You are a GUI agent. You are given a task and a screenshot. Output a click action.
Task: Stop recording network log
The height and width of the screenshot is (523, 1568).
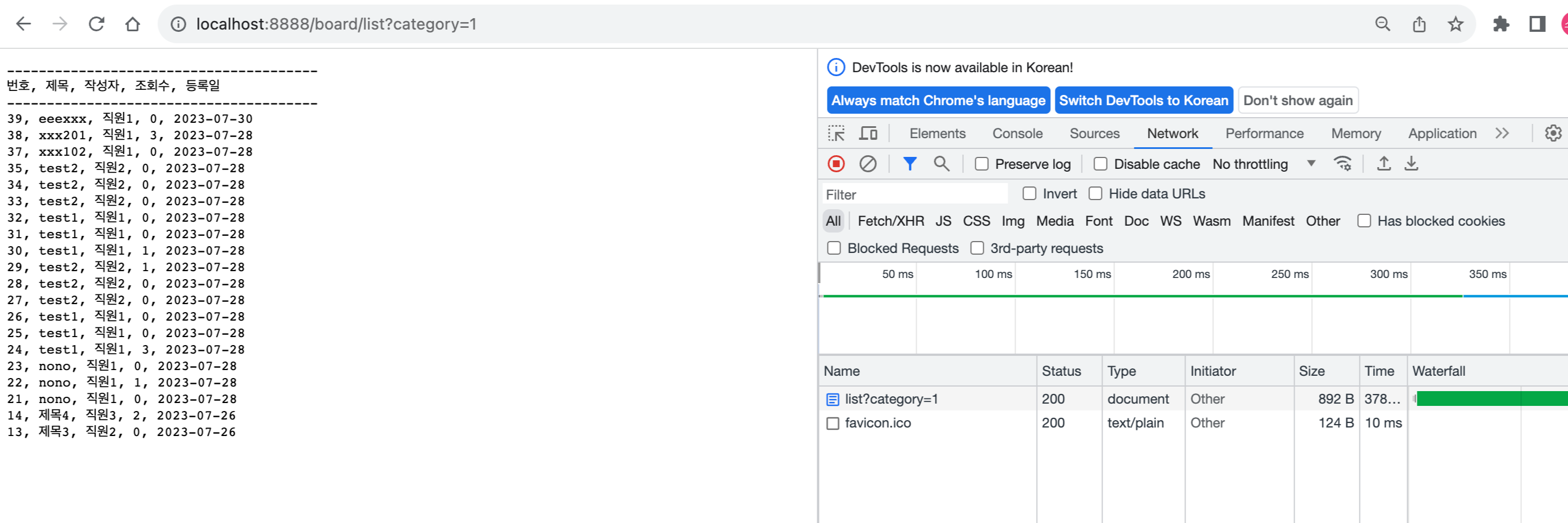[837, 164]
